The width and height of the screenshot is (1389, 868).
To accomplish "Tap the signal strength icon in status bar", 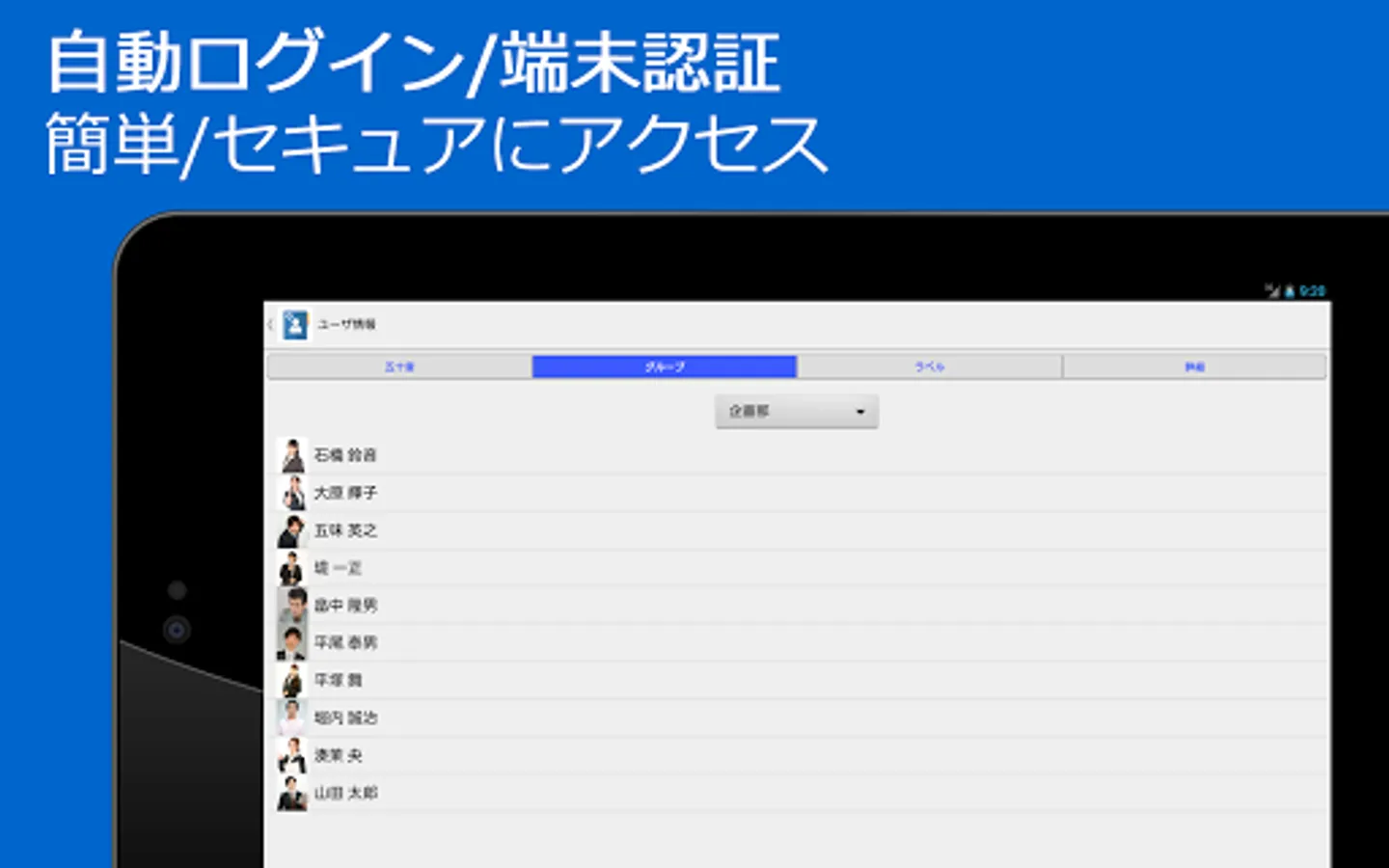I will click(x=1273, y=290).
